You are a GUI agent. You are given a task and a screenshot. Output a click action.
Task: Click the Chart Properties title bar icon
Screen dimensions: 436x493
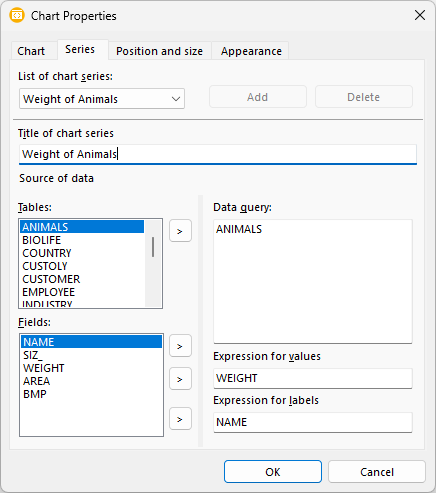17,15
